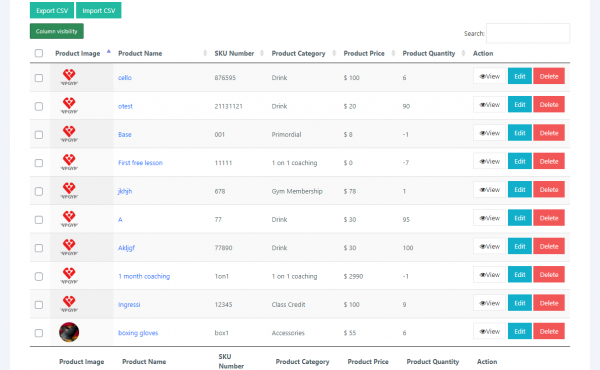Viewport: 600px width, 370px height.
Task: Click the Ingressi product logo image
Action: coord(69,304)
